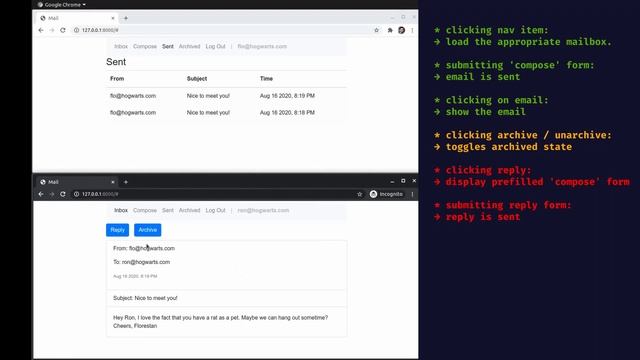Open extensions puzzle icon in top window
The height and width of the screenshot is (360, 640).
pos(390,30)
